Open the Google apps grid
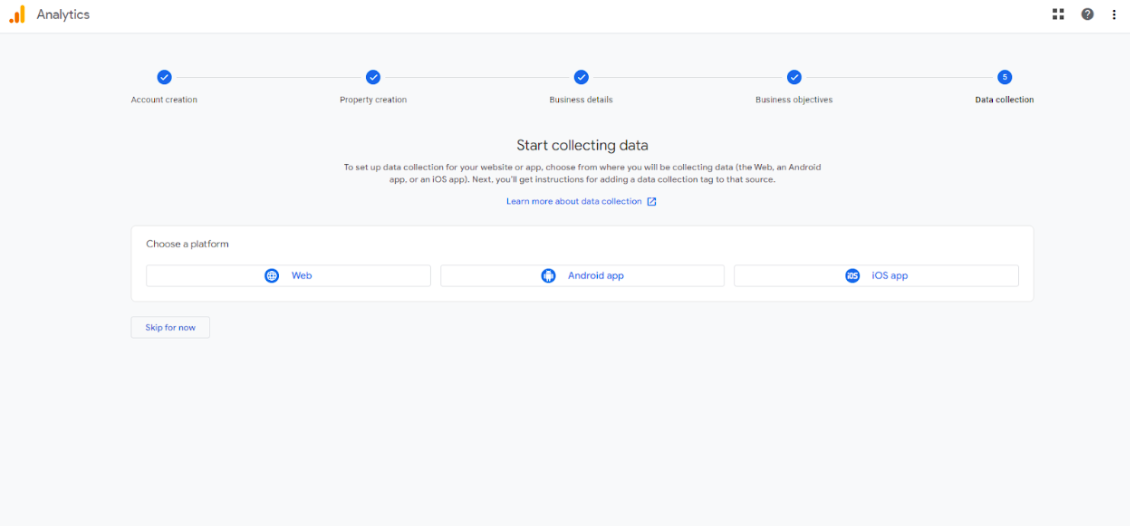This screenshot has height=526, width=1130. tap(1058, 14)
